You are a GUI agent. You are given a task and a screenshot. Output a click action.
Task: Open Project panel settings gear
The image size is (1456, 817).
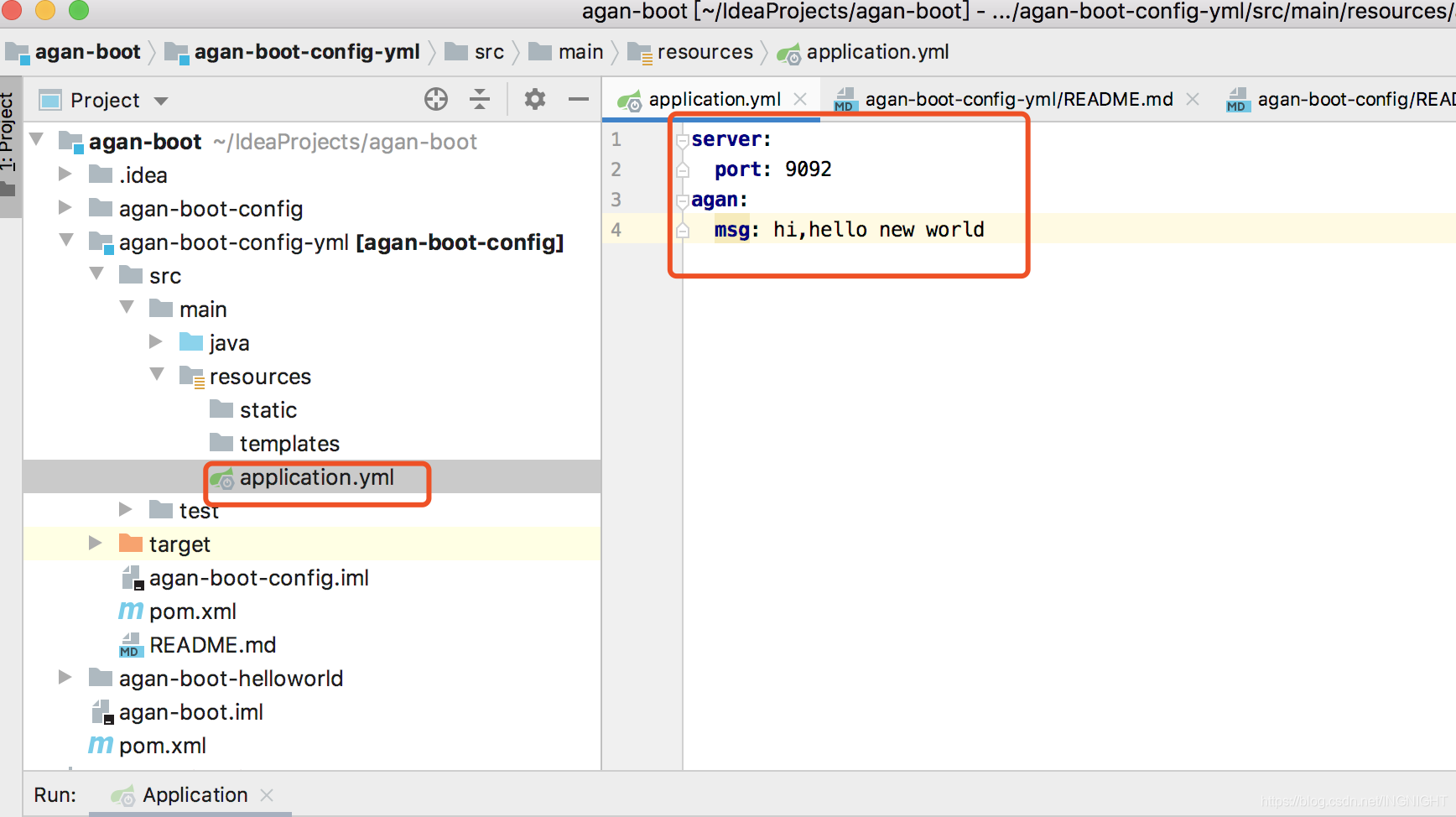pos(535,100)
